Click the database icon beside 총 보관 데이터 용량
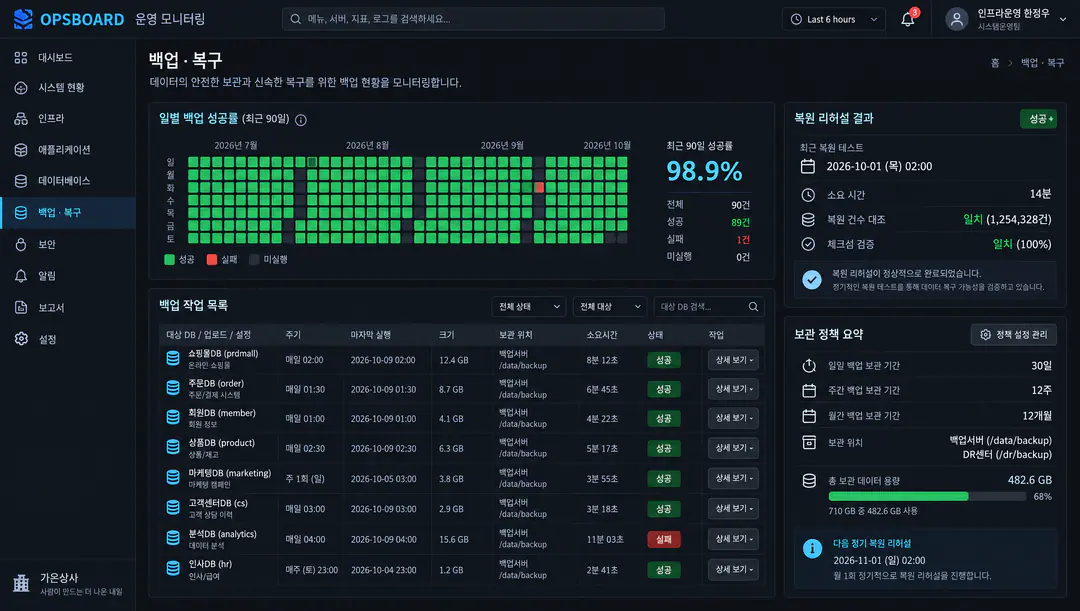The width and height of the screenshot is (1080, 611). coord(809,481)
